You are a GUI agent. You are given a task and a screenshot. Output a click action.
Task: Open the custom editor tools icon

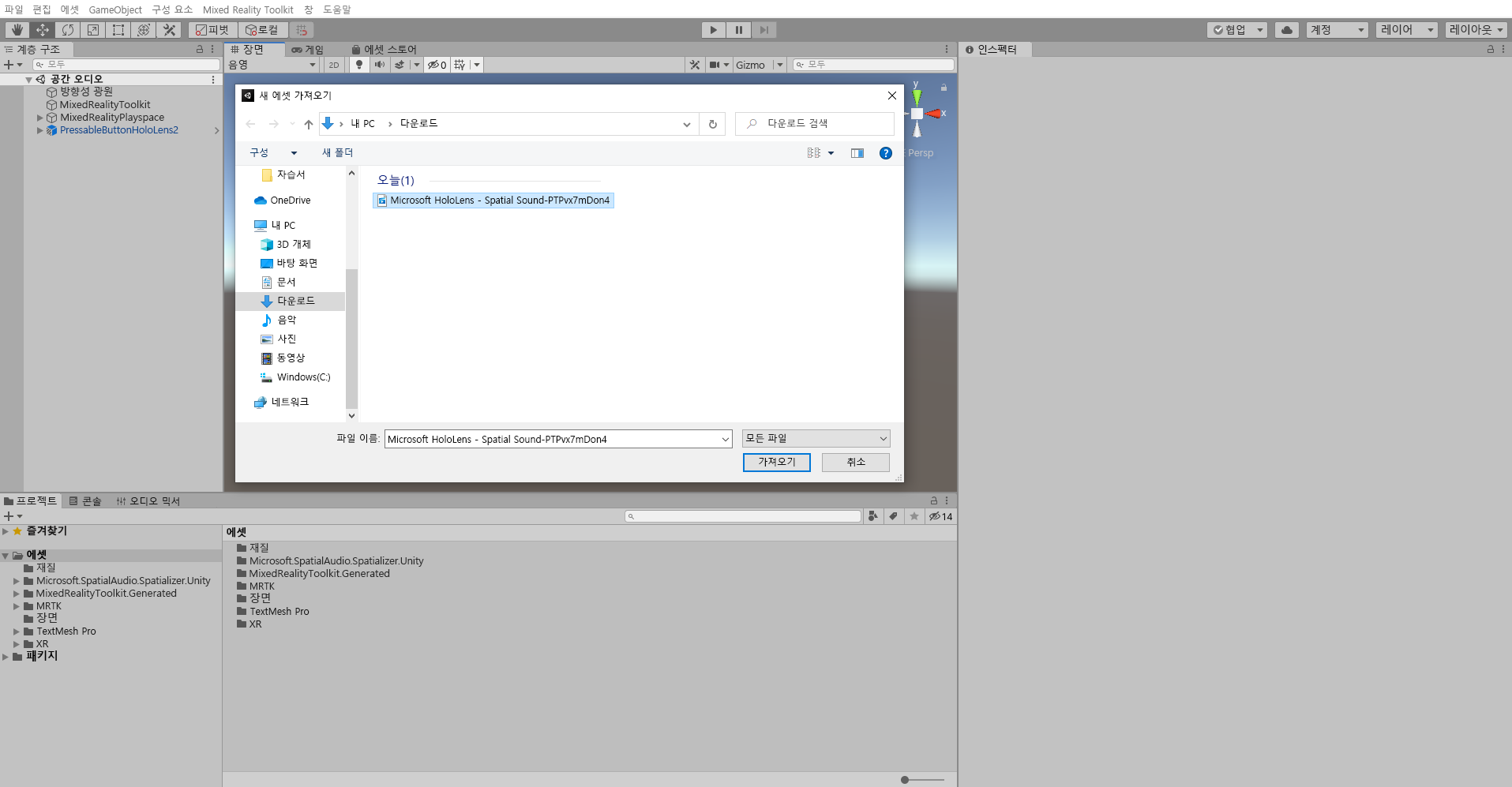point(169,30)
